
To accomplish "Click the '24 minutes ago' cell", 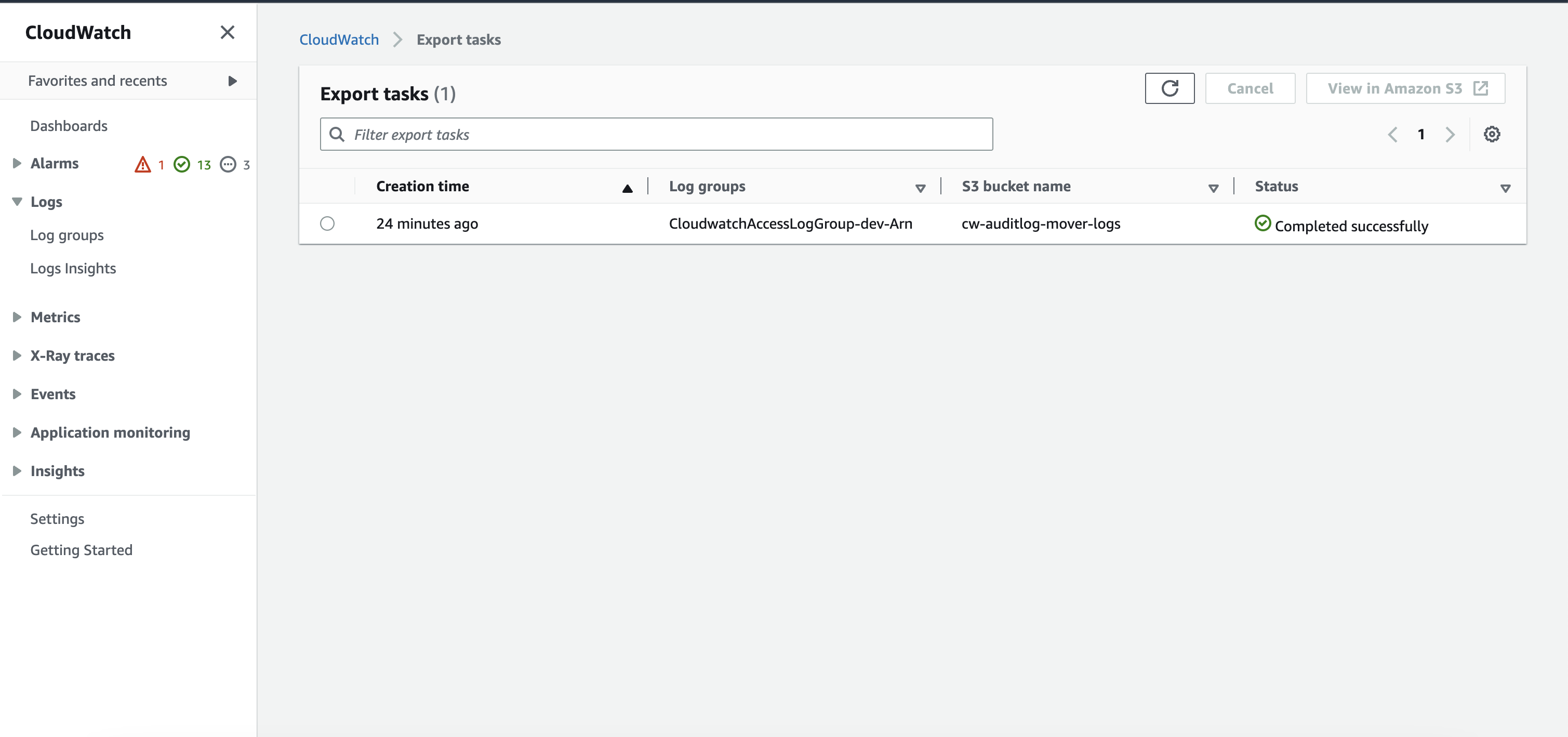I will tap(427, 223).
